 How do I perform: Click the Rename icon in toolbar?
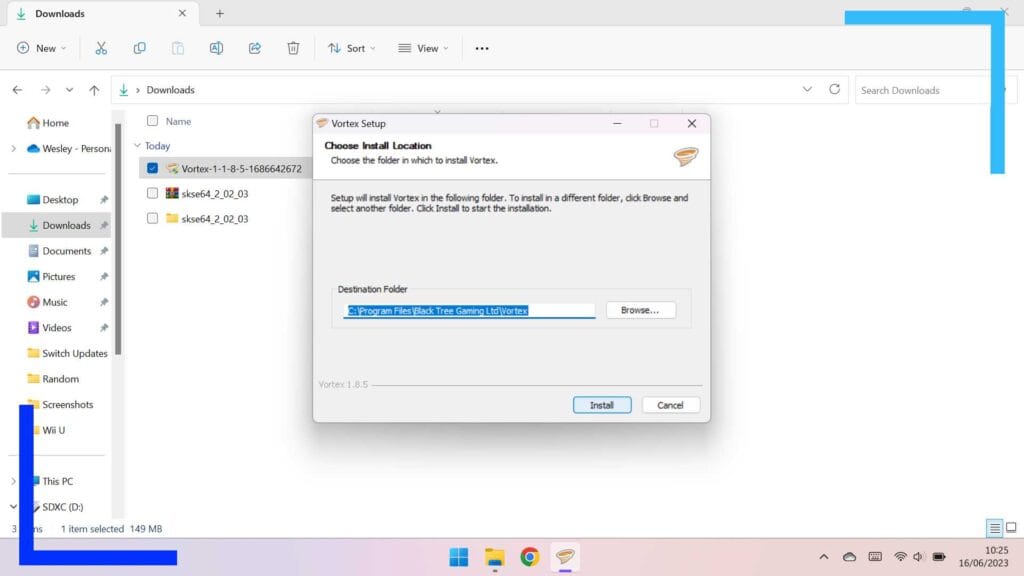(x=216, y=48)
